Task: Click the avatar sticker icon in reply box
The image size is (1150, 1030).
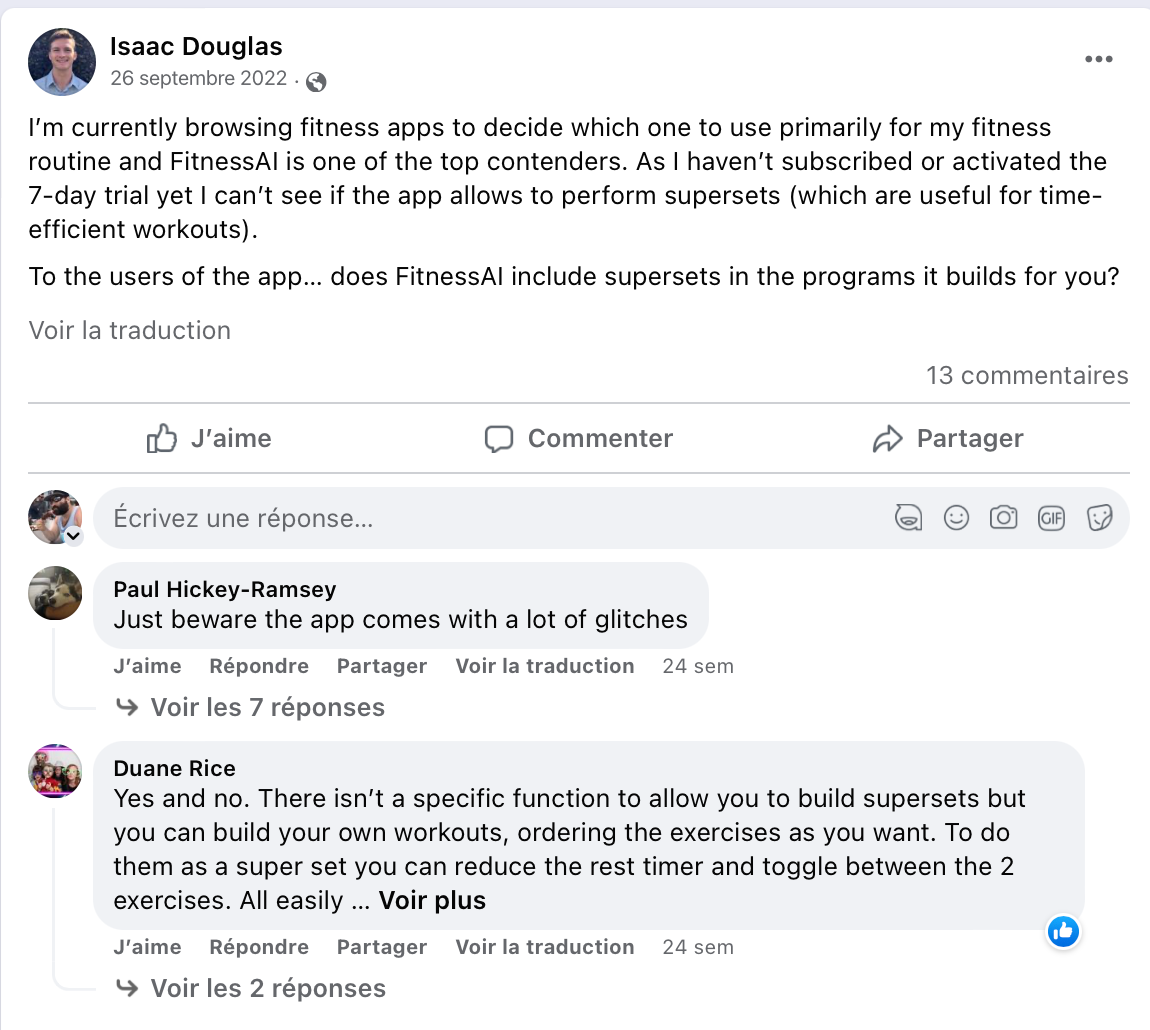Action: click(x=908, y=518)
